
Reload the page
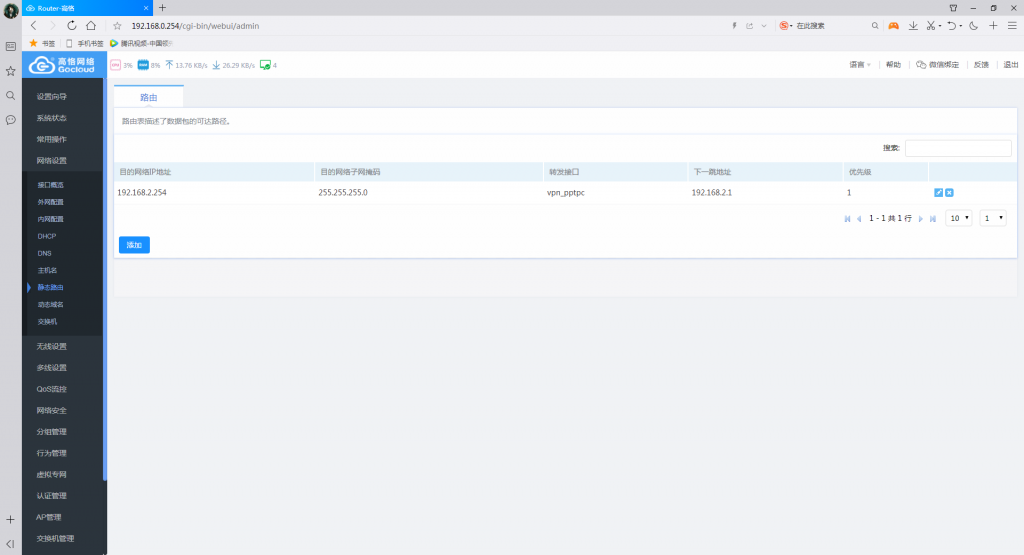point(72,25)
